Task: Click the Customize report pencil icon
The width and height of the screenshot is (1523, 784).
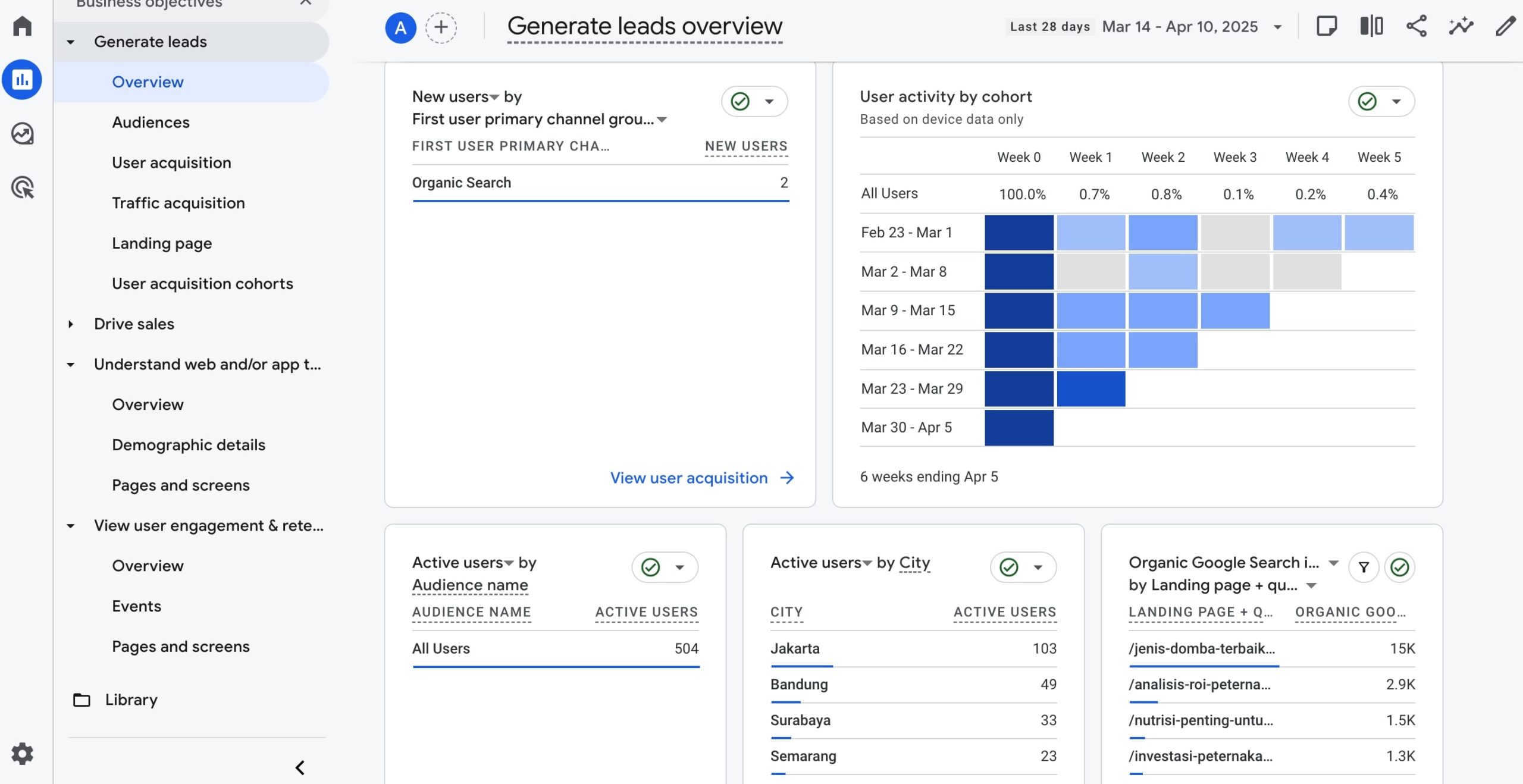Action: (1505, 26)
